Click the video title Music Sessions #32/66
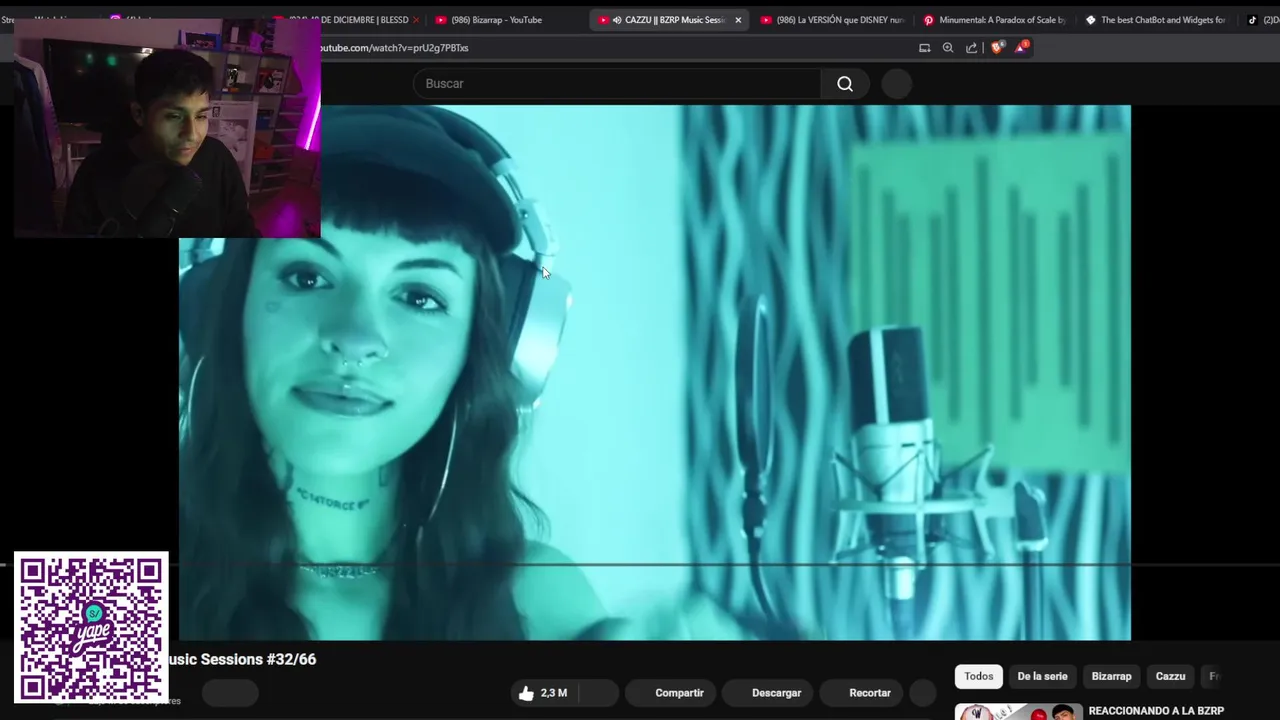Image resolution: width=1280 pixels, height=720 pixels. tap(240, 660)
